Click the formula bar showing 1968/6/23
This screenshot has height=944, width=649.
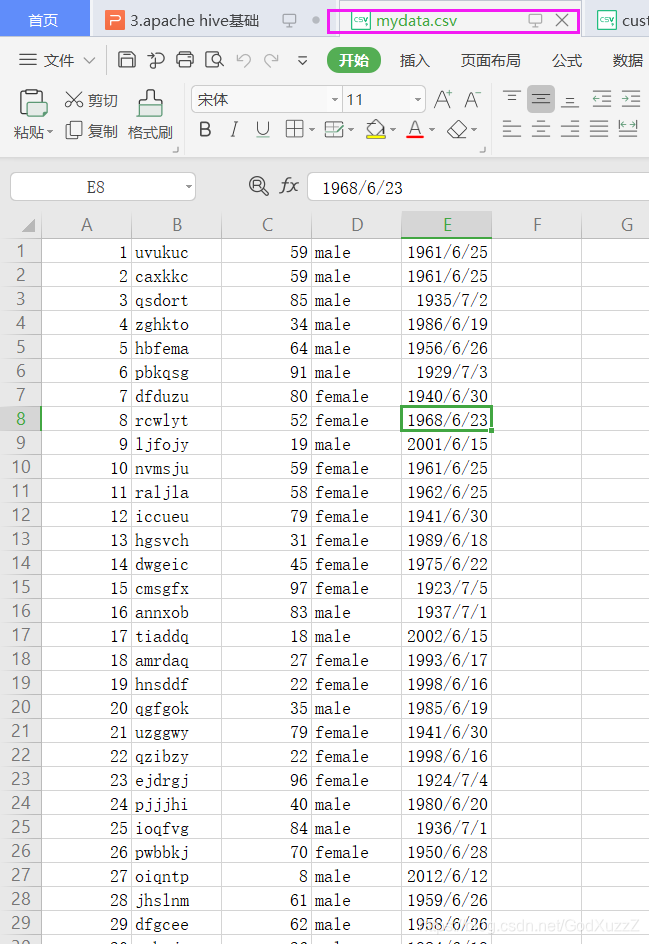point(478,187)
